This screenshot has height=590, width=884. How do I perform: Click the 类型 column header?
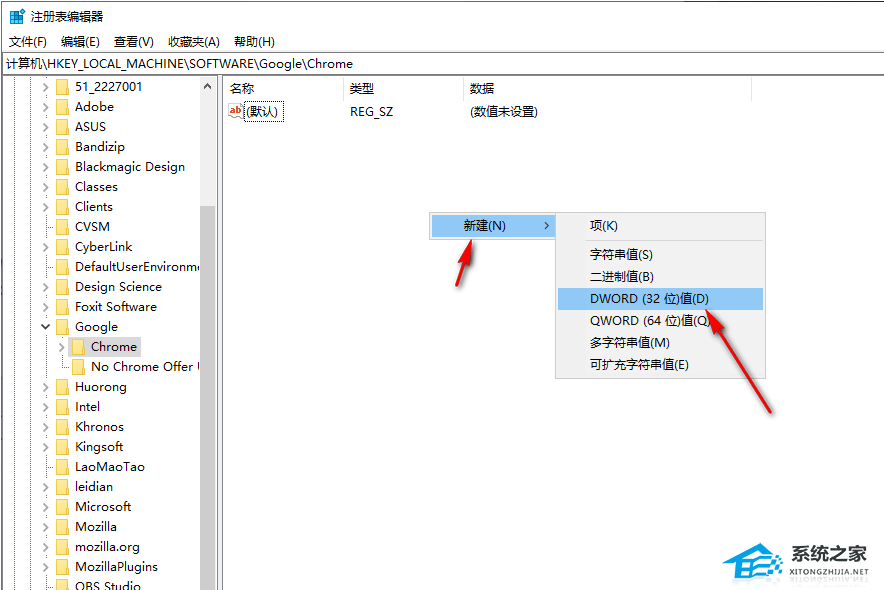pyautogui.click(x=403, y=88)
